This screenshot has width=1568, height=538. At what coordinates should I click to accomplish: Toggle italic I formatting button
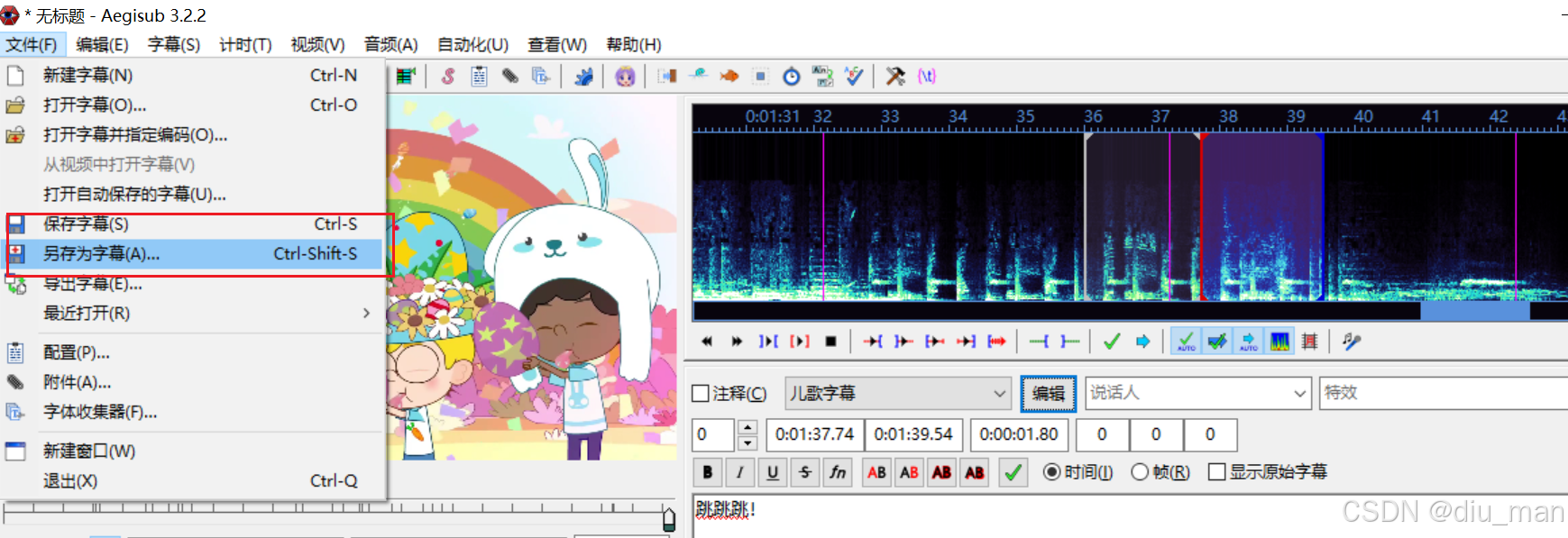pos(740,472)
